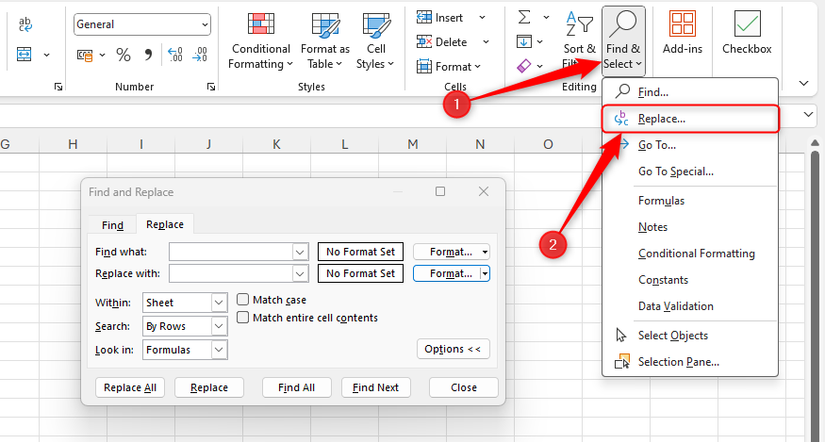The width and height of the screenshot is (825, 442).
Task: Open the Find & Select magnifier menu
Action: click(x=623, y=41)
